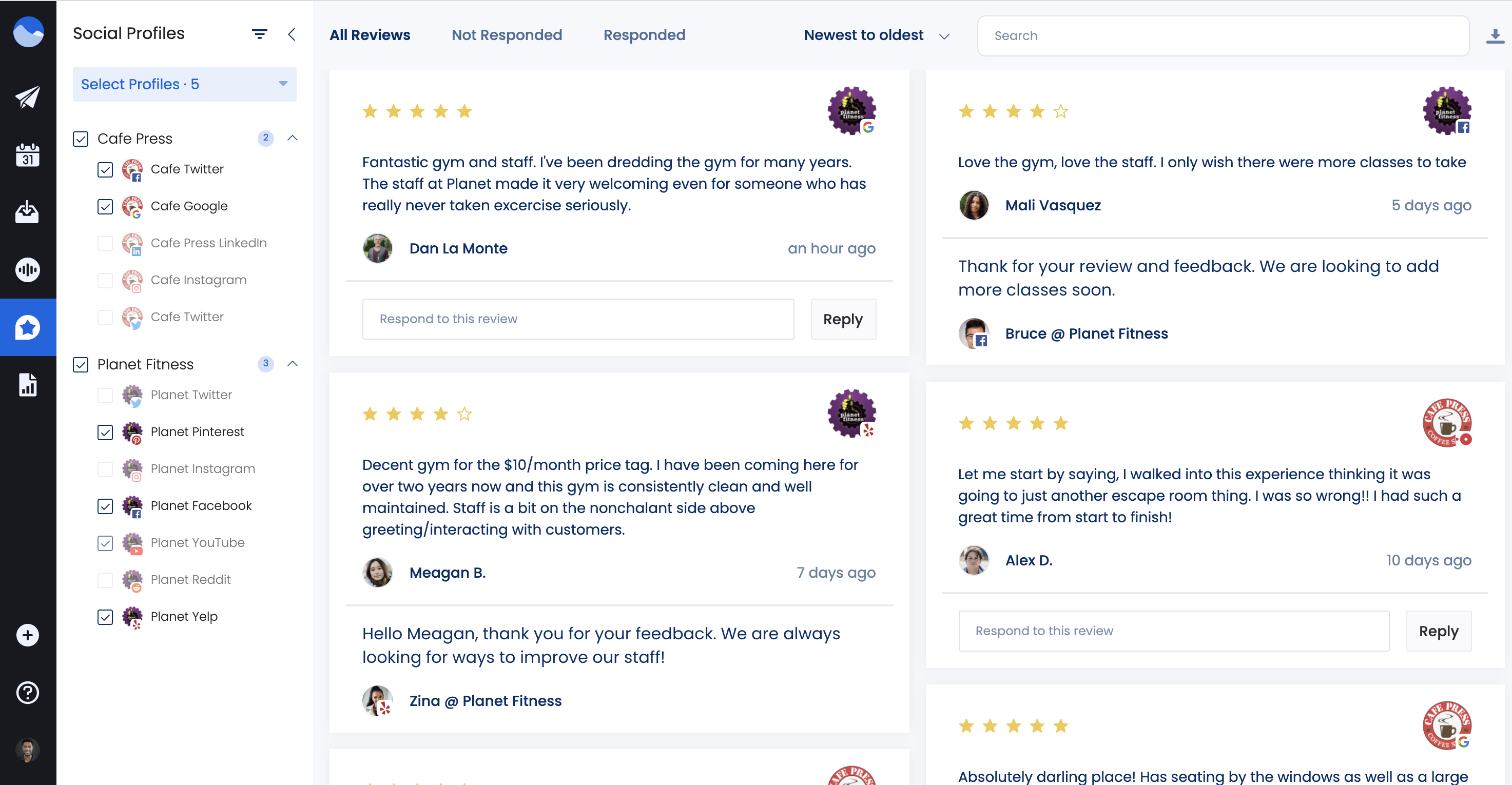Click the download export icon near Search
The height and width of the screenshot is (785, 1512).
point(1495,35)
